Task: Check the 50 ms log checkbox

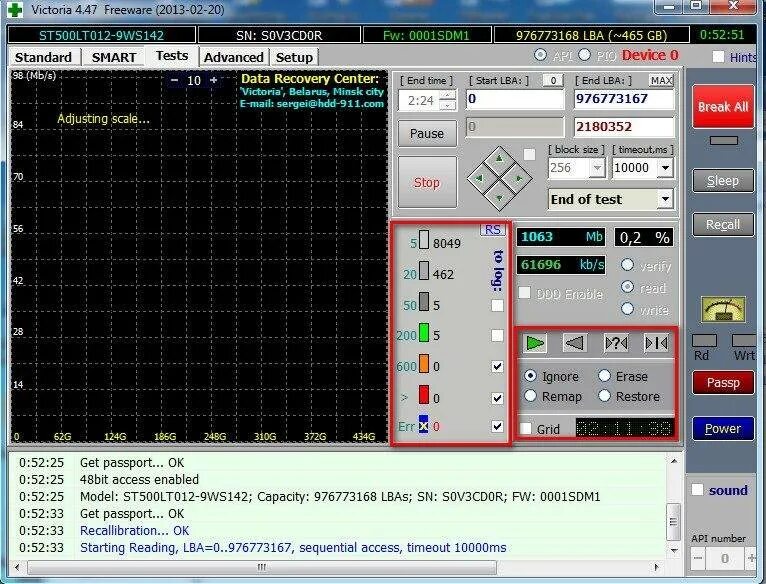Action: 497,305
